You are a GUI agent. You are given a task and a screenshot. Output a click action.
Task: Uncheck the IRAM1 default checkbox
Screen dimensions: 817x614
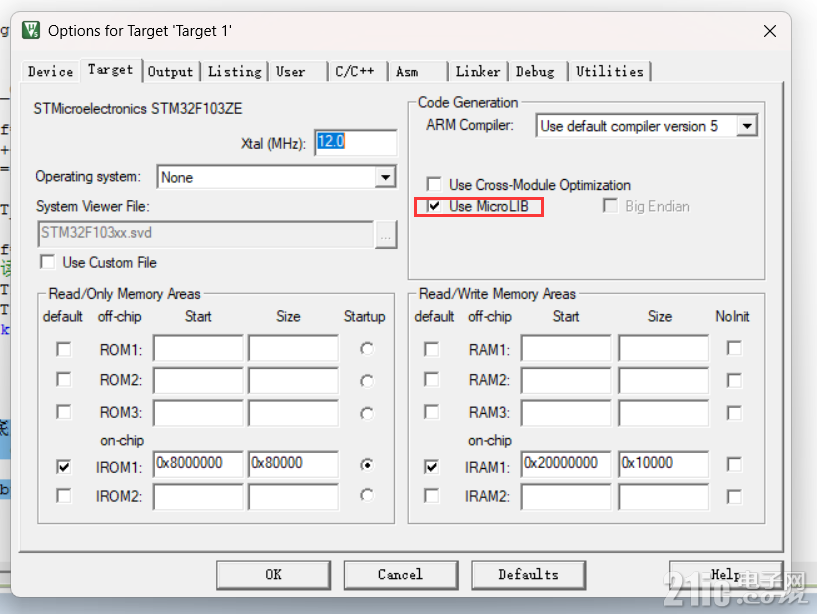(x=431, y=466)
